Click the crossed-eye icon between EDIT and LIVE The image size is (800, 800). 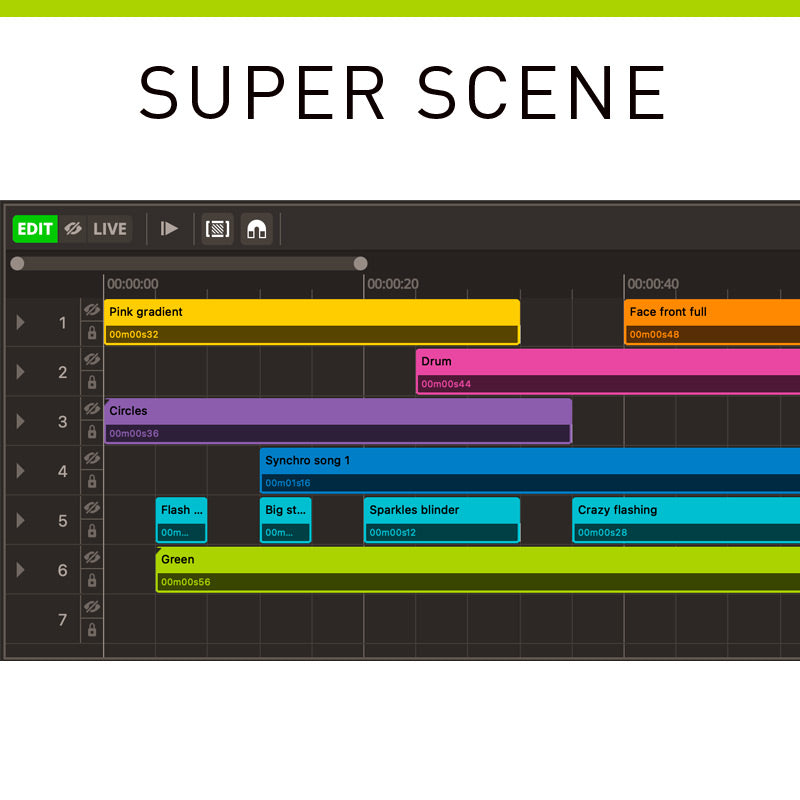[x=73, y=229]
